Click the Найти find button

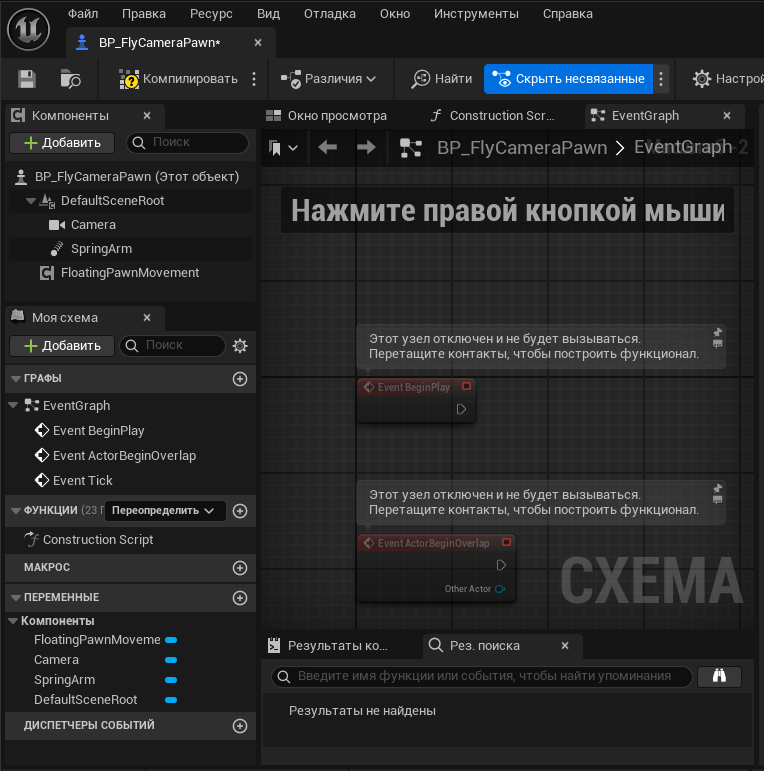click(441, 79)
